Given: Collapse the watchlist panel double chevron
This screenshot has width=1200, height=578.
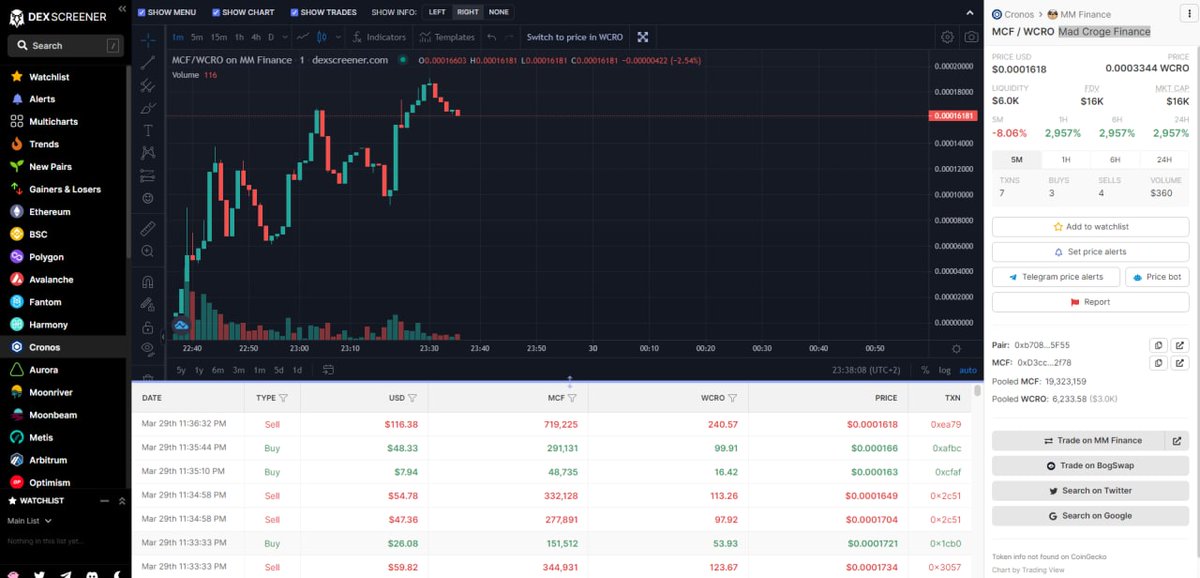Looking at the screenshot, I should (x=122, y=500).
